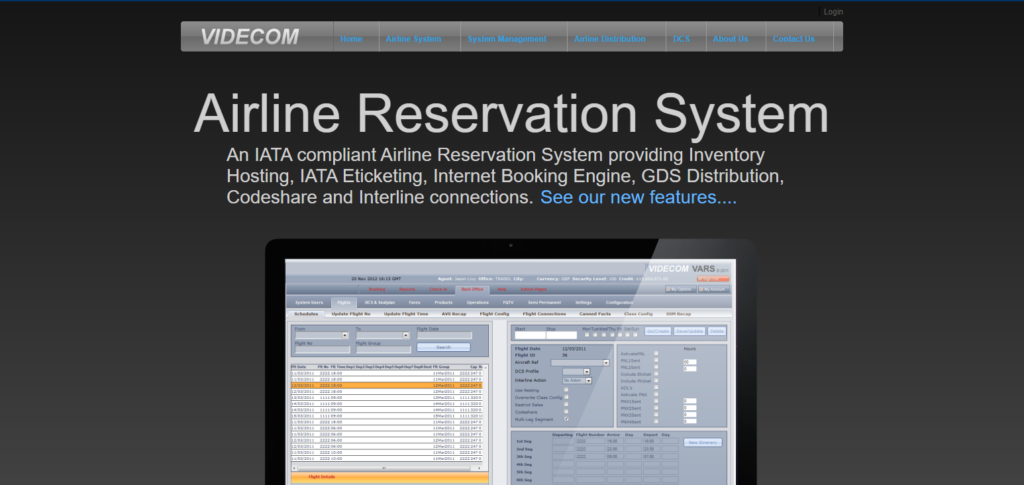Click the VIDECOM logo
The image size is (1024, 485).
[x=249, y=37]
